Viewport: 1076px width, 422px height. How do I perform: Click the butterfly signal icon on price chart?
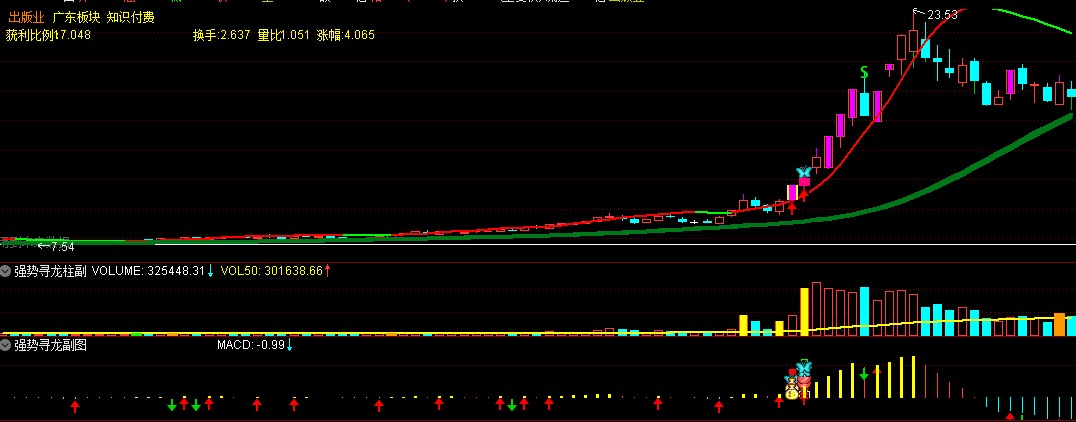pyautogui.click(x=804, y=172)
